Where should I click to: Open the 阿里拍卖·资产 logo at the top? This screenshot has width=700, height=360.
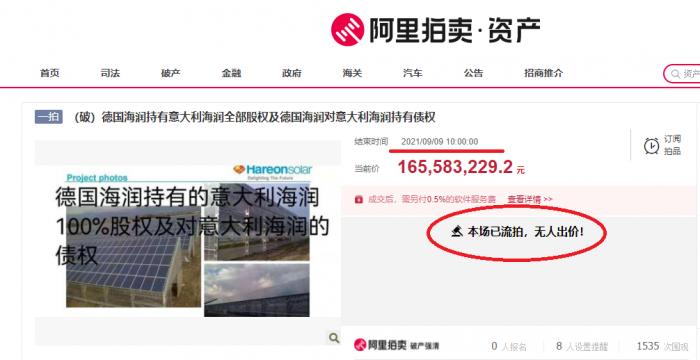tap(435, 29)
